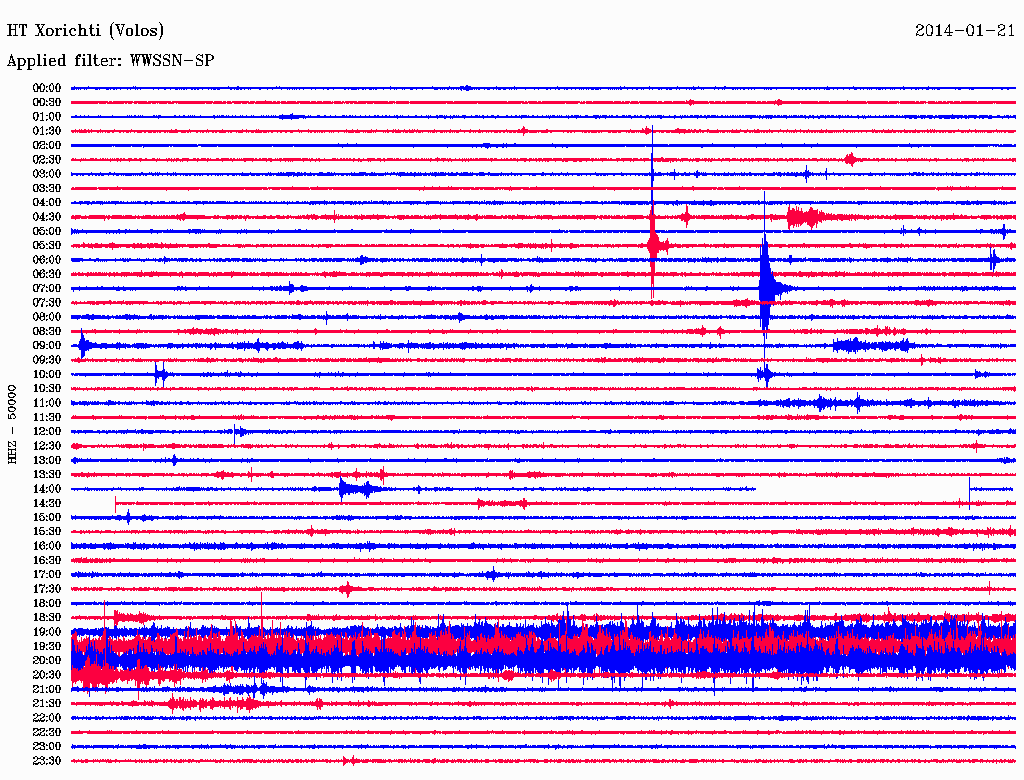Click the 00:30 trace time label
Image resolution: width=1024 pixels, height=780 pixels.
coord(47,103)
